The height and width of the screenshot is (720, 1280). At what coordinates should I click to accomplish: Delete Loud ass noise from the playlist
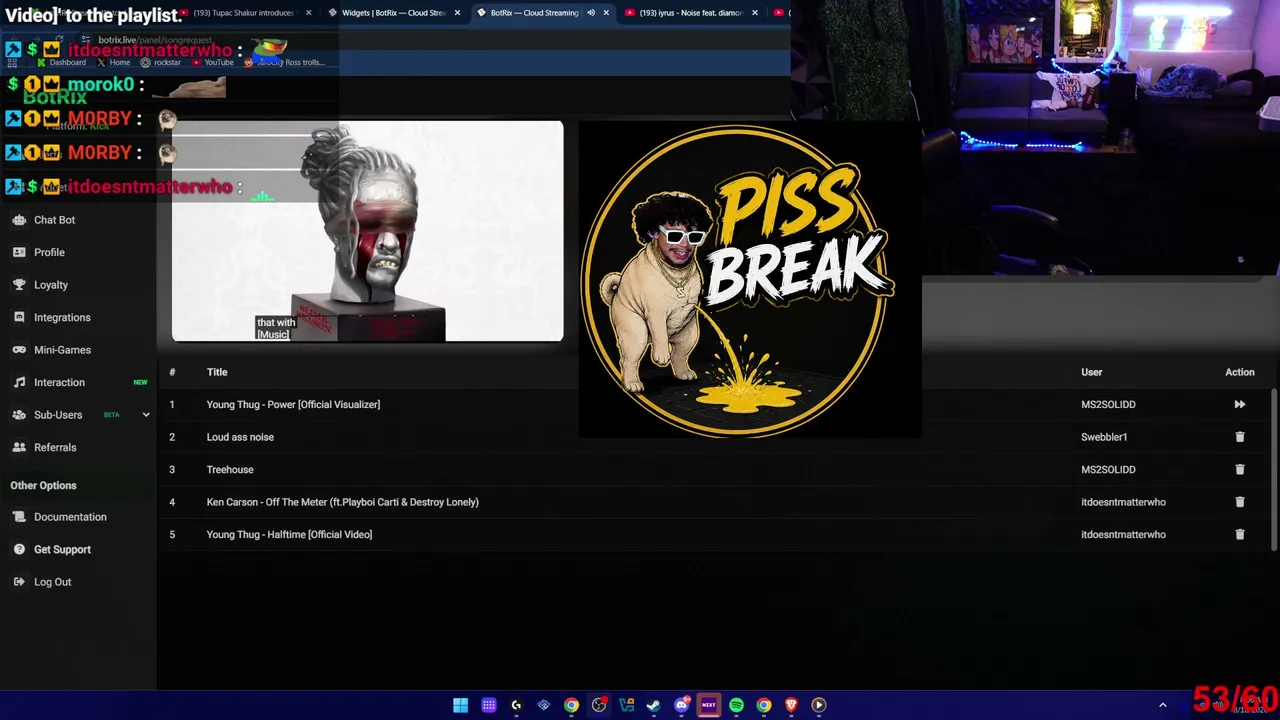(x=1240, y=437)
